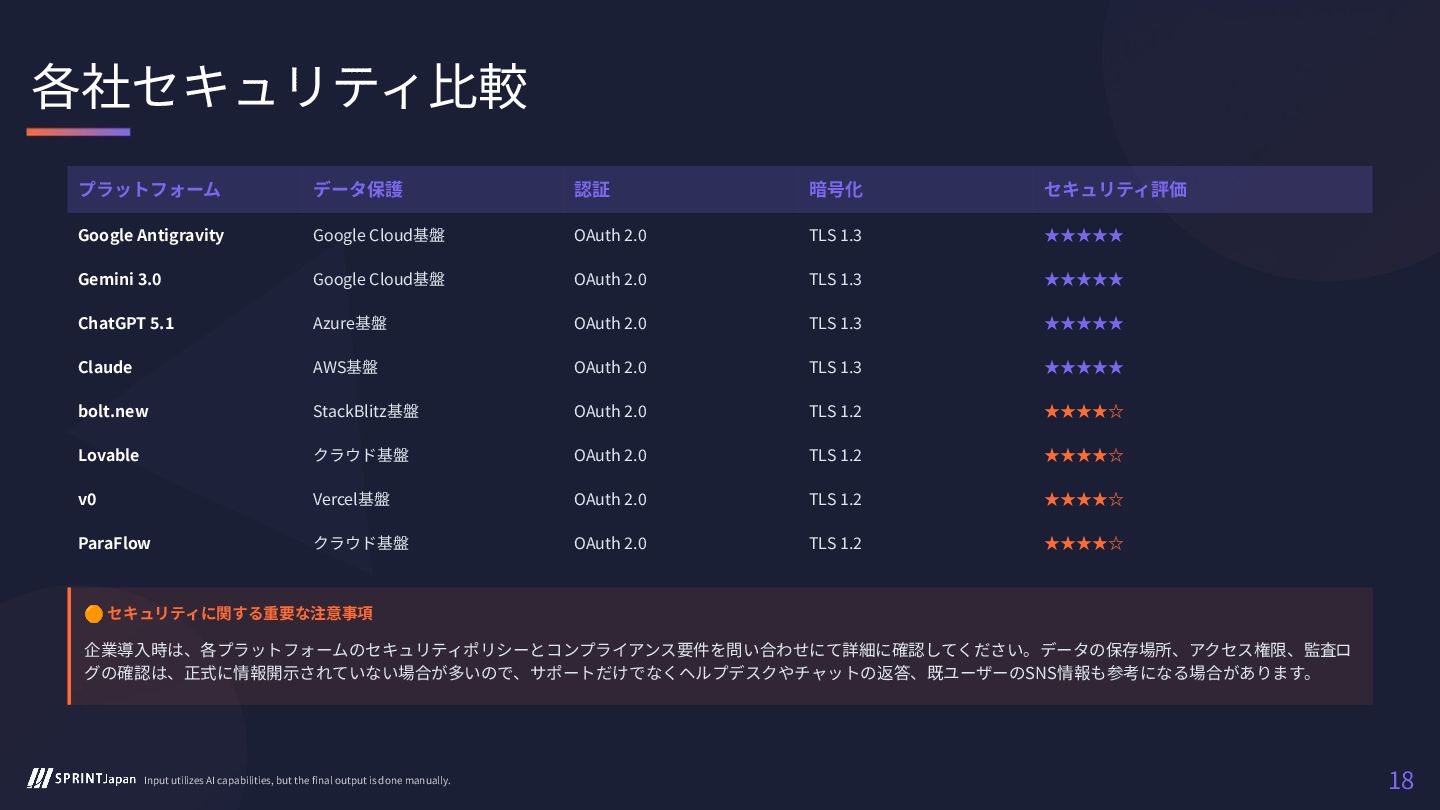Click the star rating in ChatGPT 5.1 row

[x=1084, y=323]
